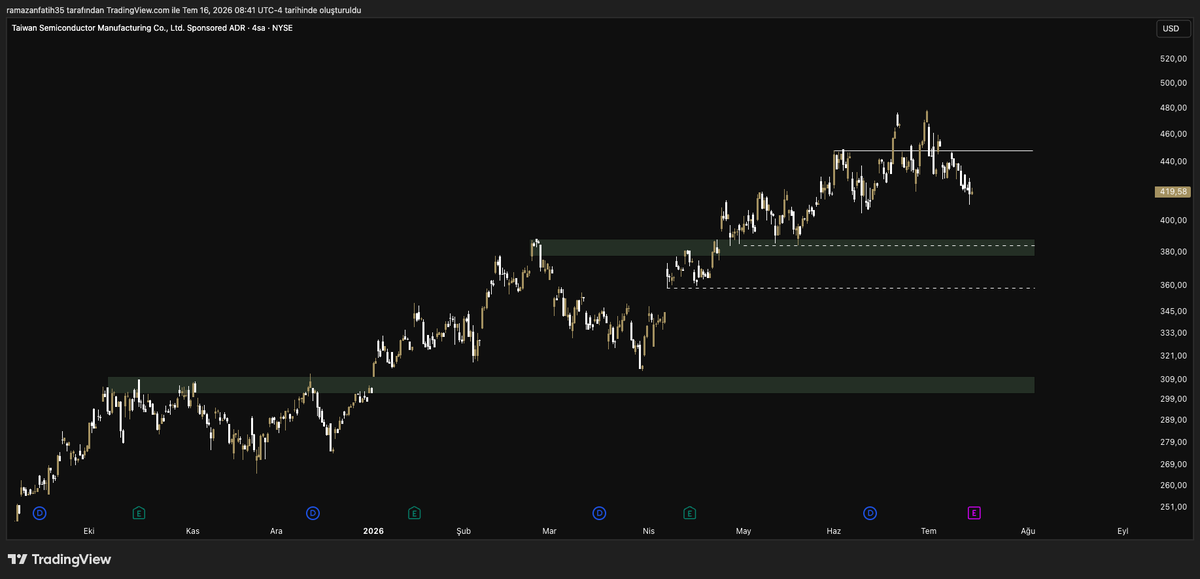
Task: Click the 380,00 price axis label
Action: pyautogui.click(x=1172, y=252)
